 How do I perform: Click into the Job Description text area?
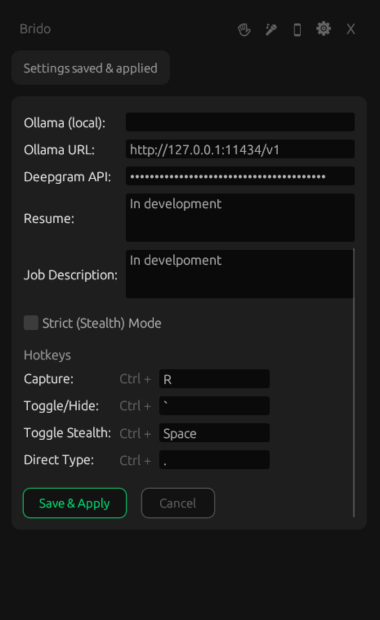(x=239, y=274)
